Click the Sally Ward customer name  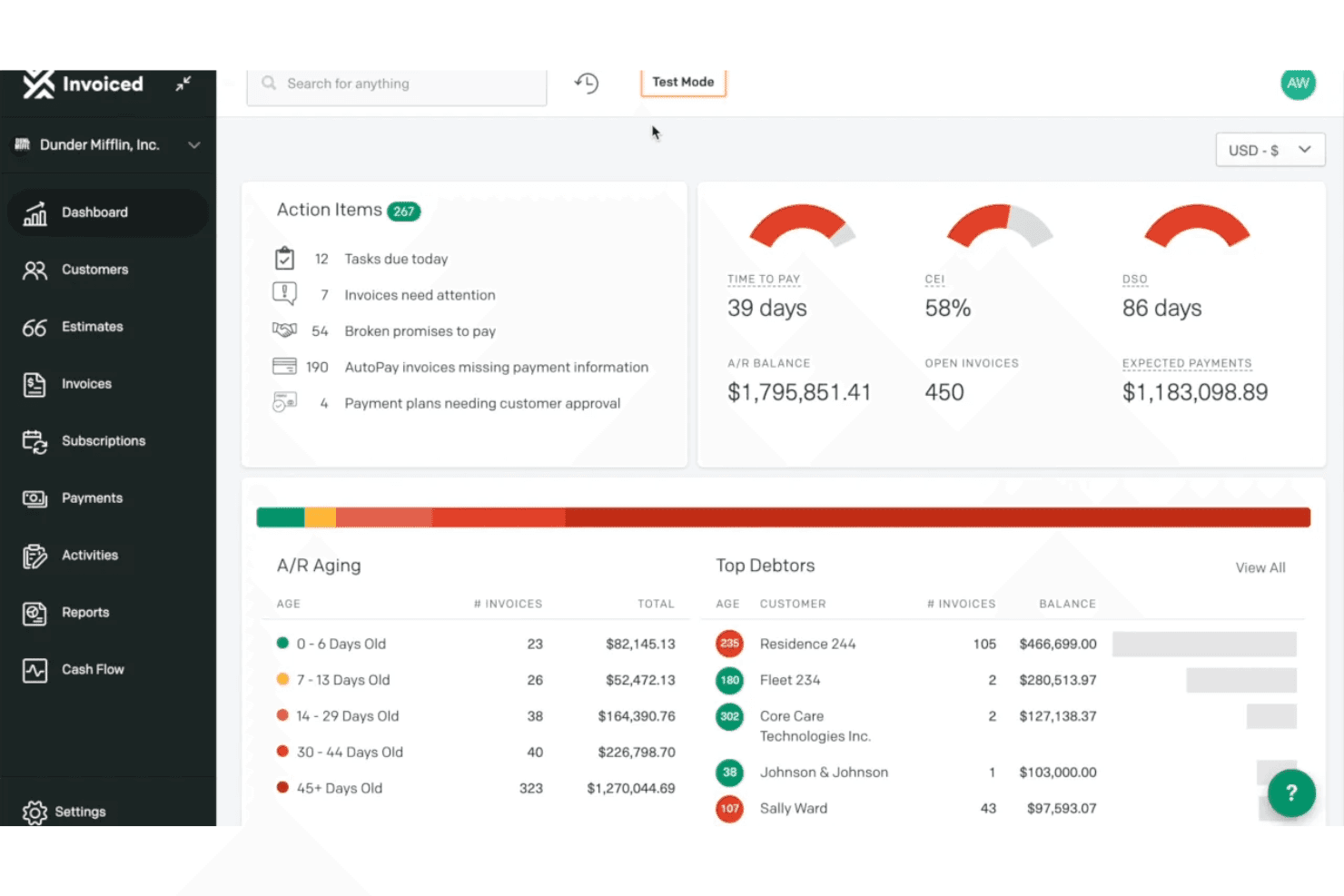tap(794, 808)
